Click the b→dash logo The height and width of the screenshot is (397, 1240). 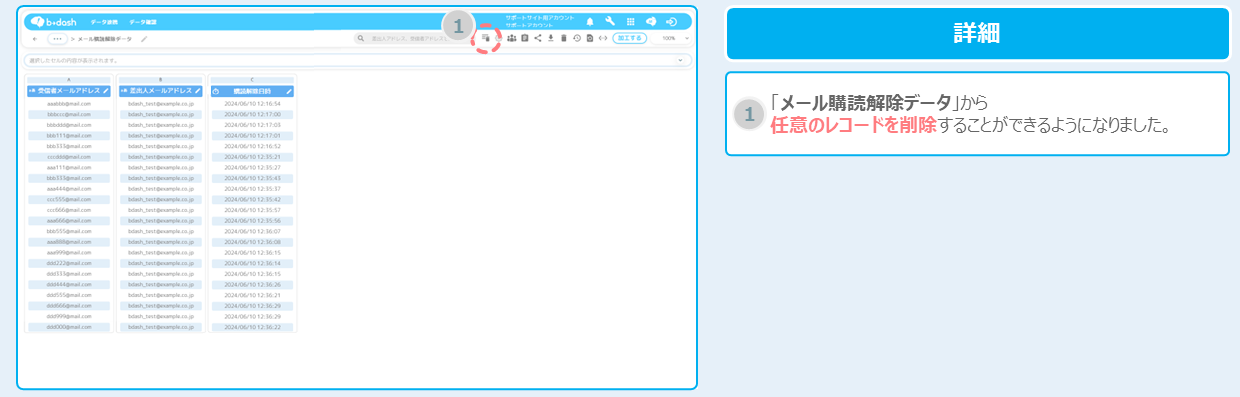52,21
